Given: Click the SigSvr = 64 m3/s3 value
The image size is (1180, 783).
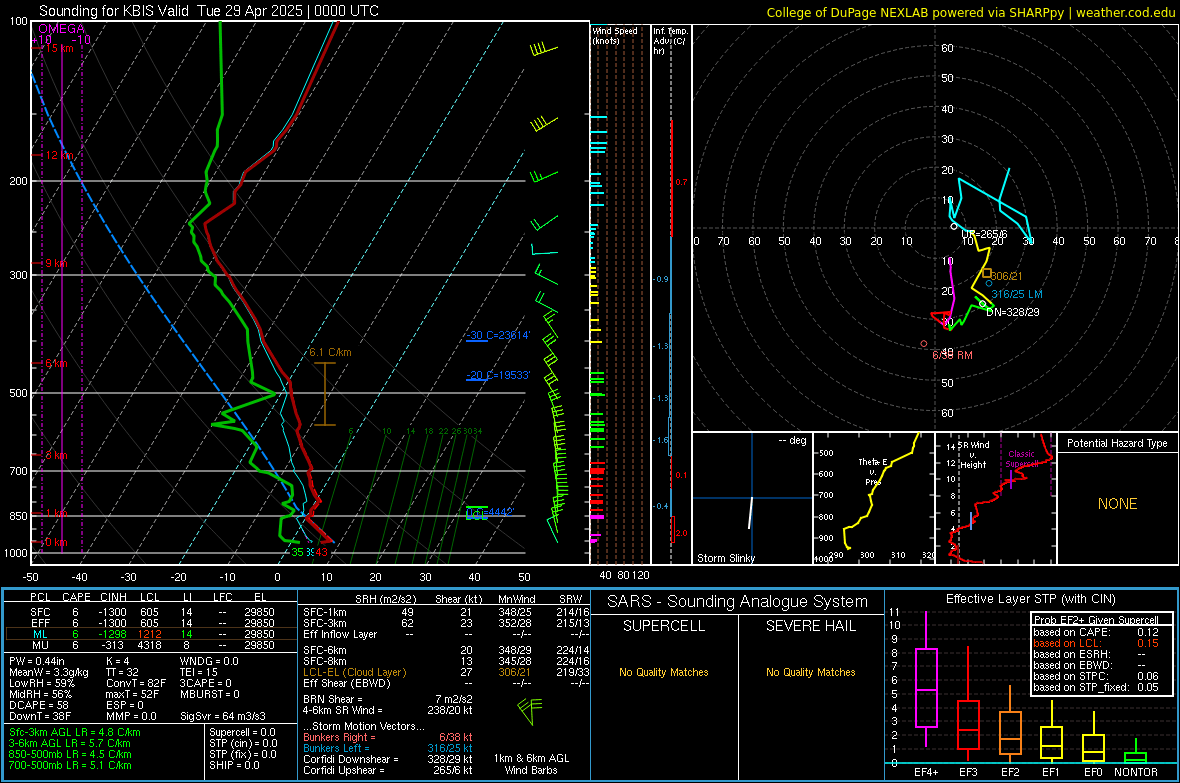Looking at the screenshot, I should click(222, 716).
